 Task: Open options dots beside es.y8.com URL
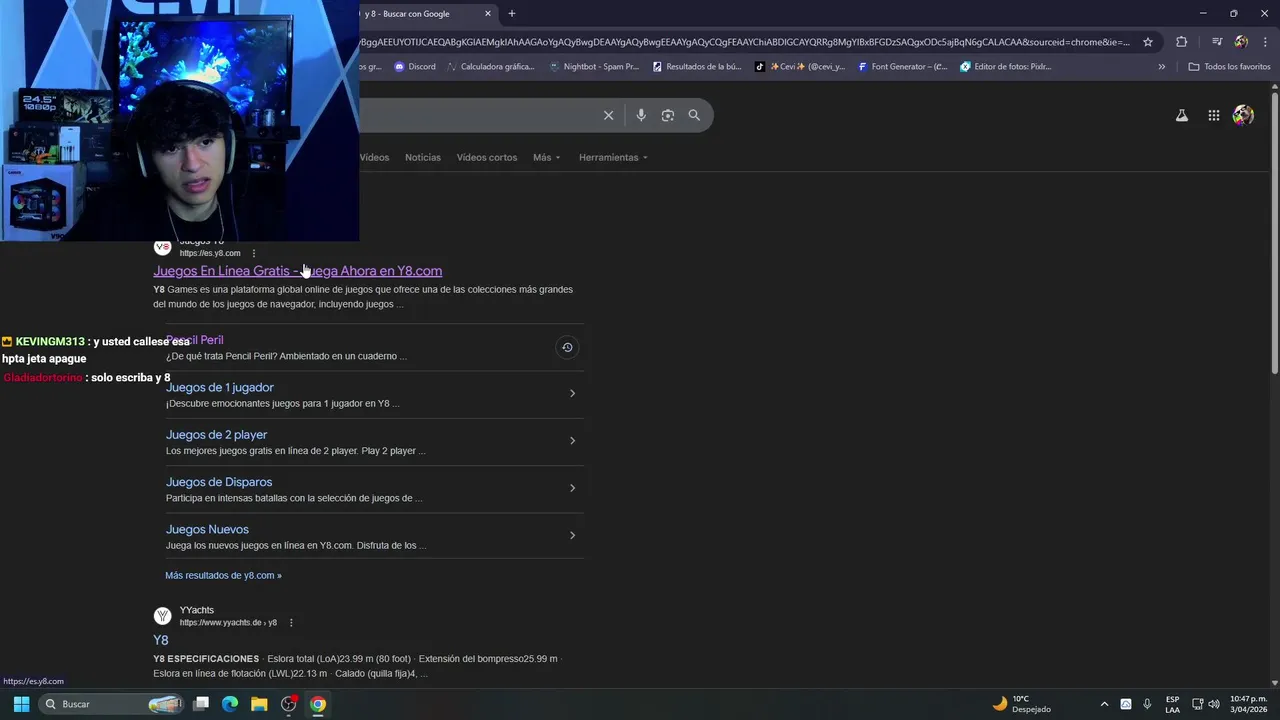[254, 253]
